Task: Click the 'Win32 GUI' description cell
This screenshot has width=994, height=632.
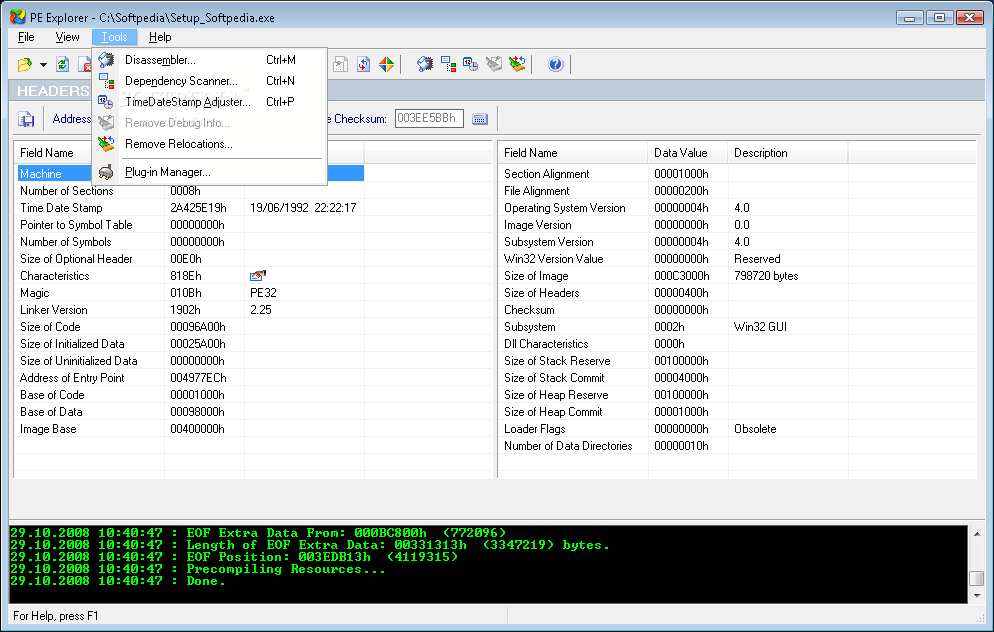Action: point(760,327)
